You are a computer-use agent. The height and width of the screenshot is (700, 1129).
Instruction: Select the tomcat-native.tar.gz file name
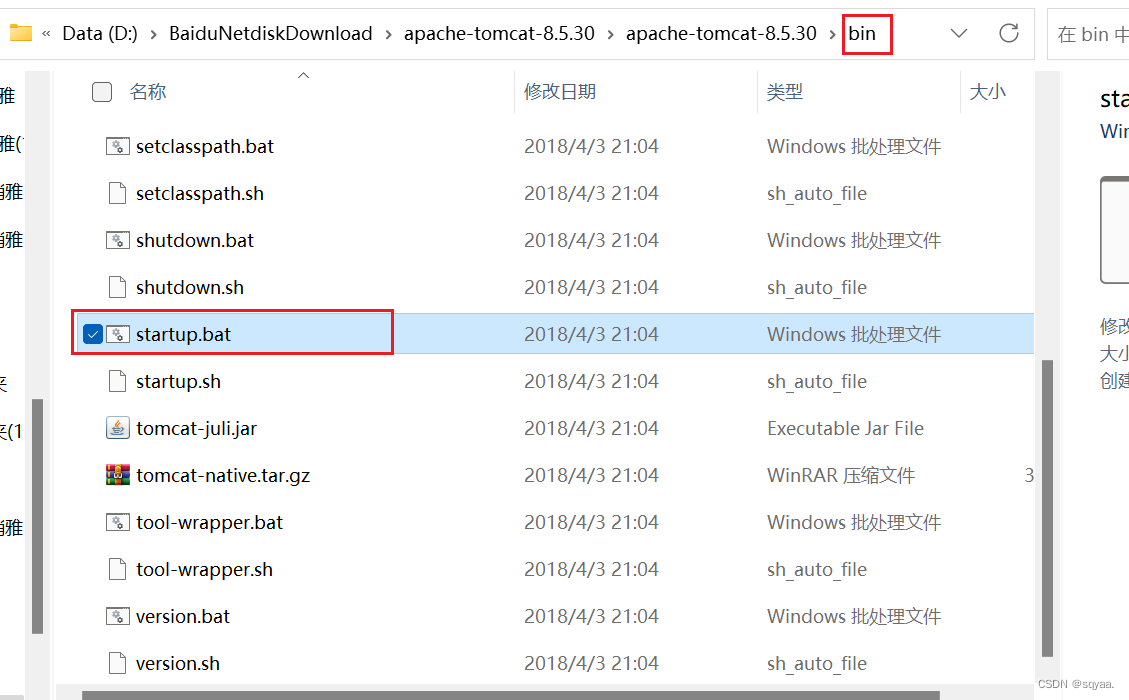pos(222,475)
